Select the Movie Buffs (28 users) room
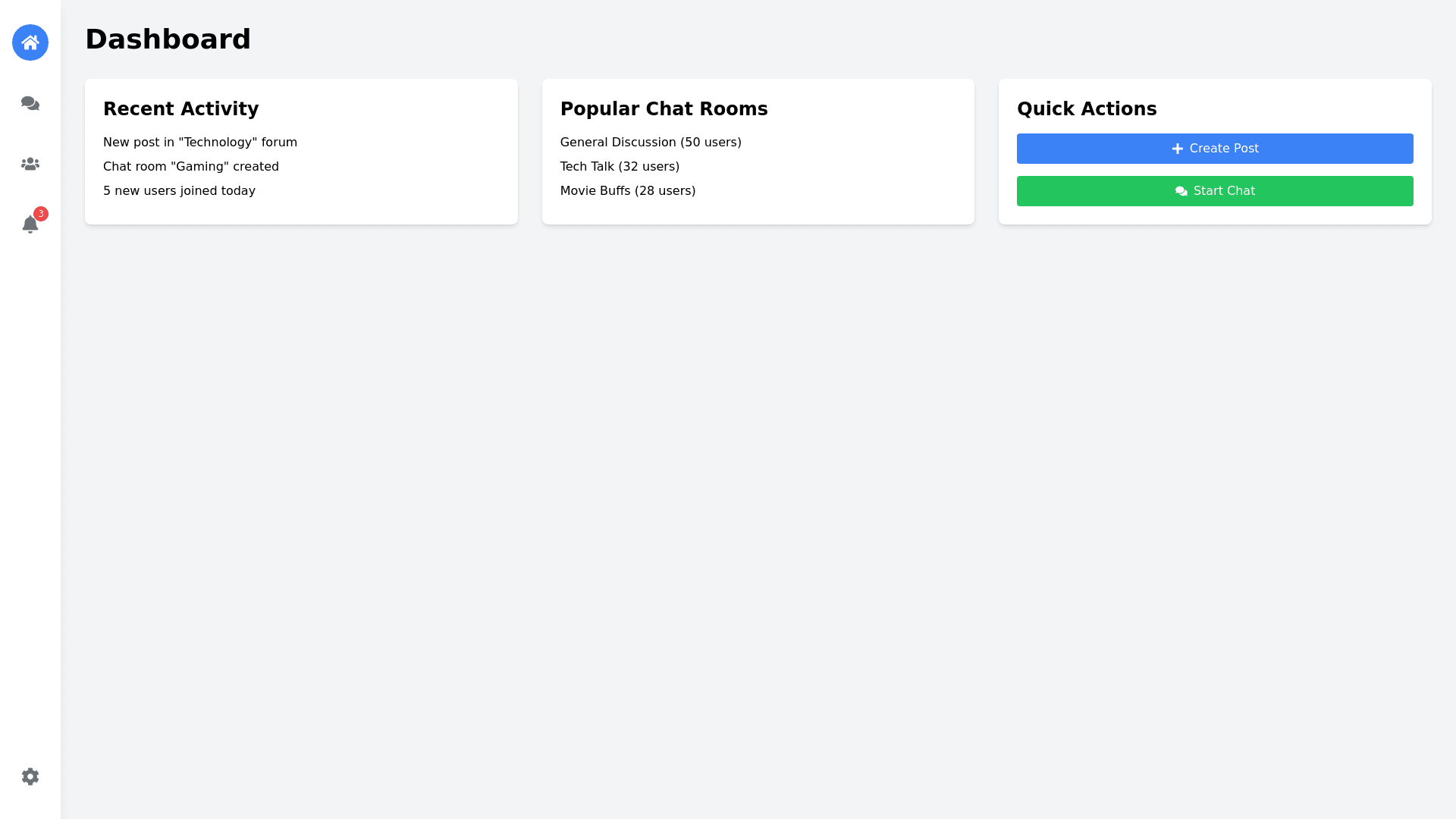 627,191
